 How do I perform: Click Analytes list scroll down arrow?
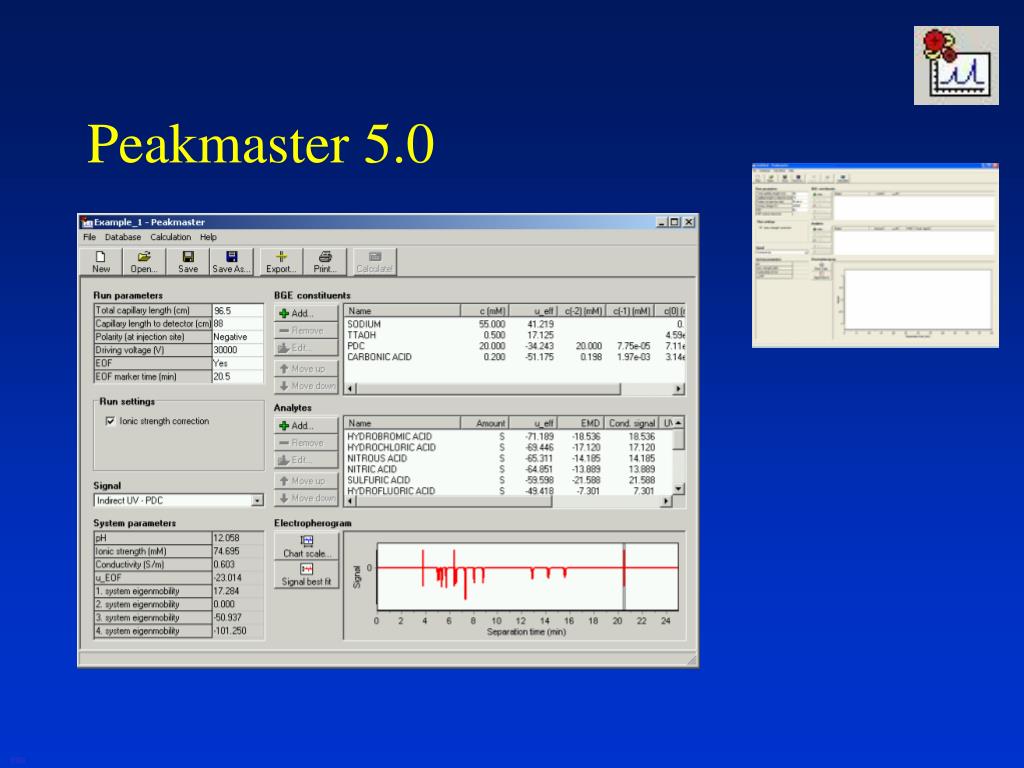[x=679, y=488]
